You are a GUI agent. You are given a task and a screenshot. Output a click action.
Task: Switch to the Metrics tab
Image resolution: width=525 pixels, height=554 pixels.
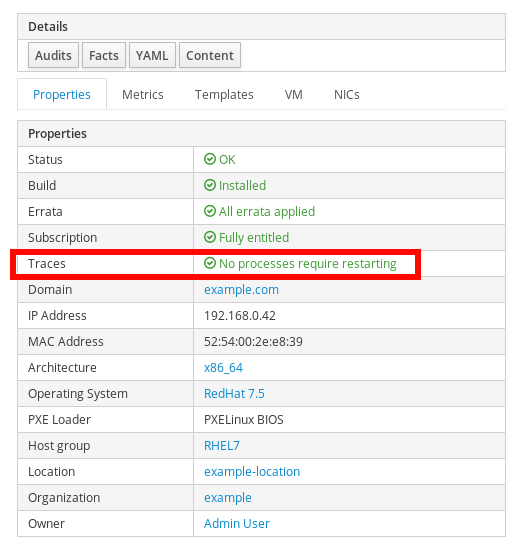pos(143,94)
